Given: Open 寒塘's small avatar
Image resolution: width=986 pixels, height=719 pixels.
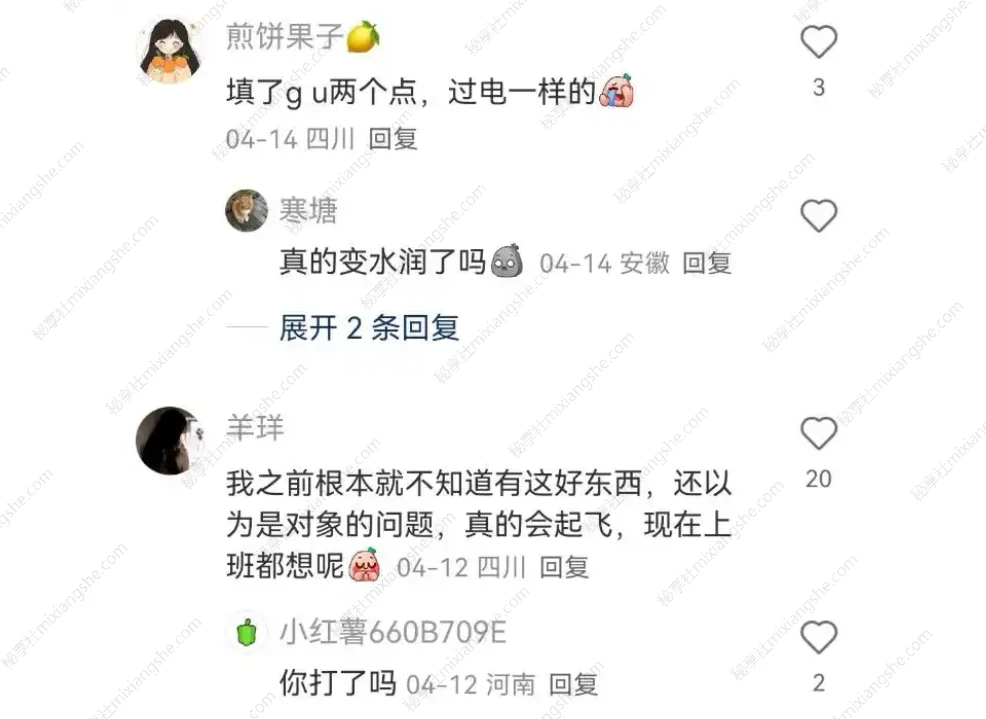Looking at the screenshot, I should (x=246, y=210).
